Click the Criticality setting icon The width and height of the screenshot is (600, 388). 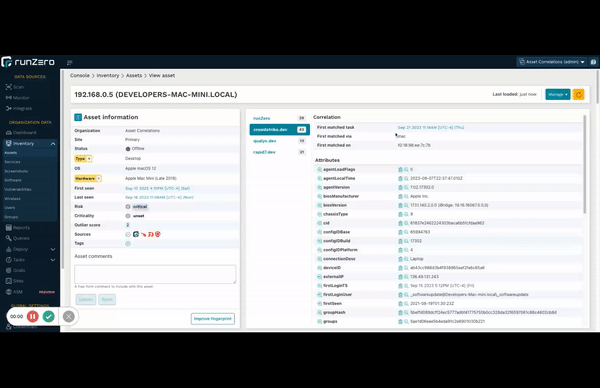click(x=128, y=216)
